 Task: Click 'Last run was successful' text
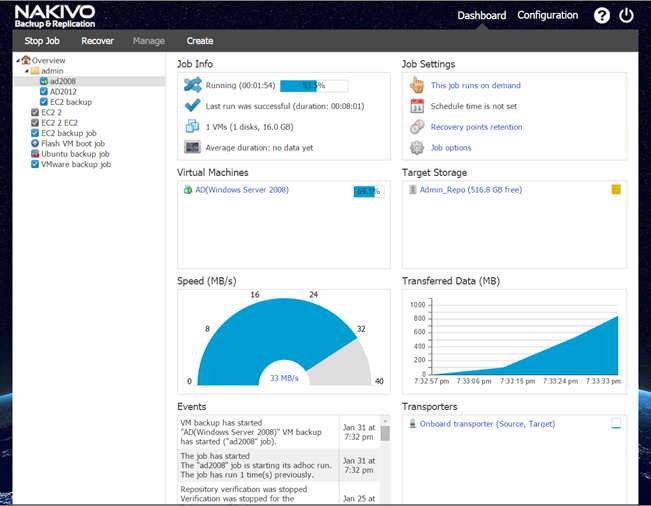[285, 106]
